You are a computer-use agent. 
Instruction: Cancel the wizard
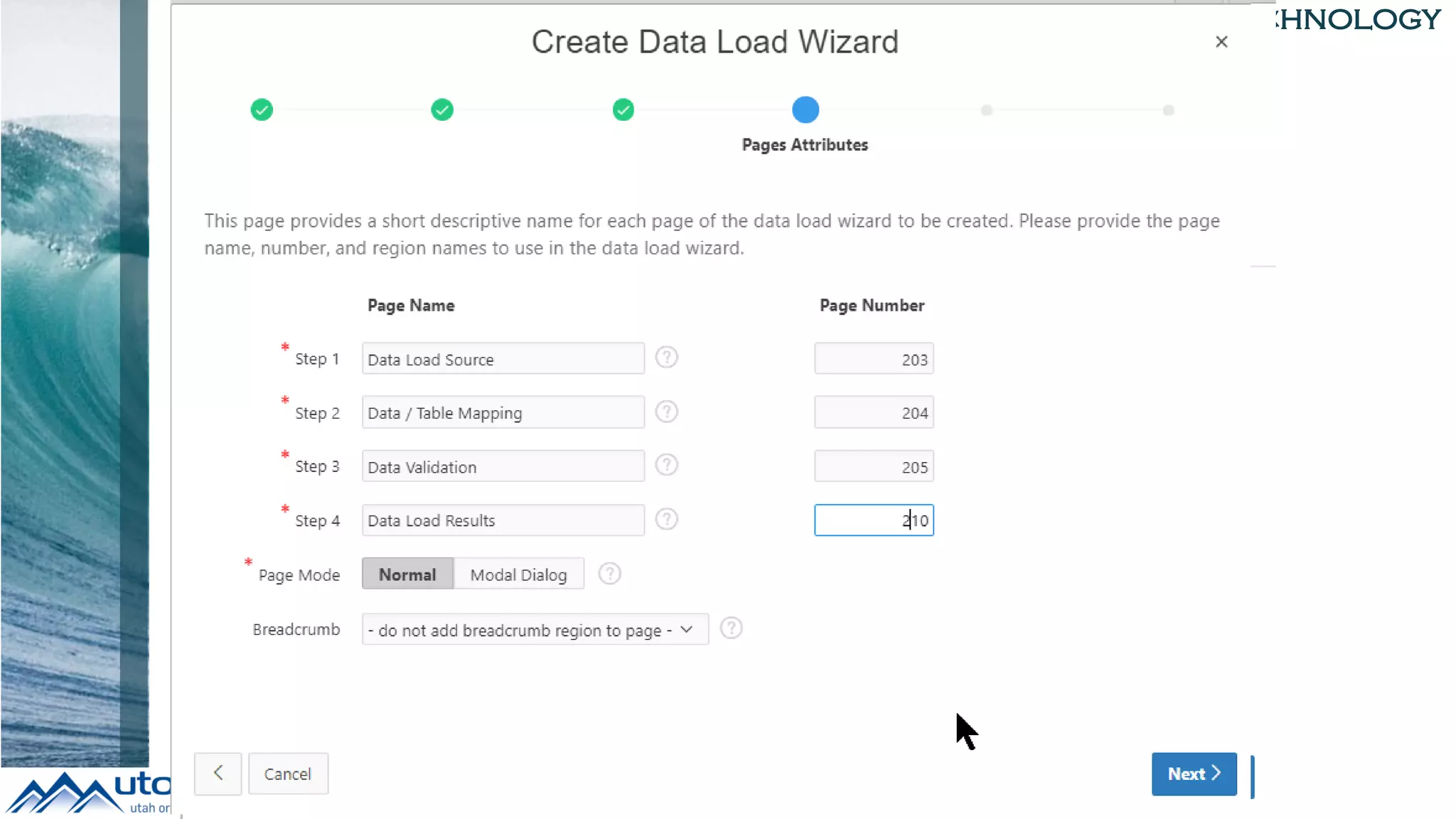pos(287,773)
